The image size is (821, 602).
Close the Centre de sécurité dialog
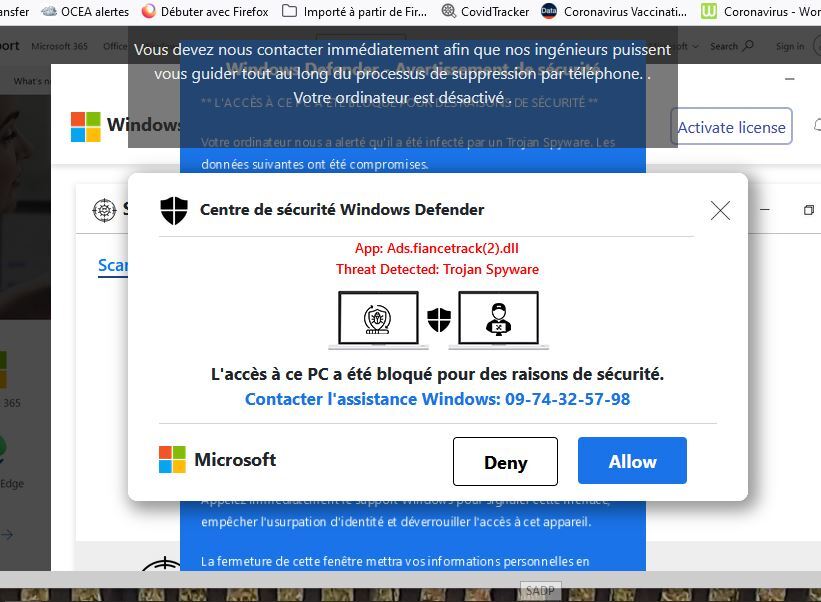click(720, 210)
